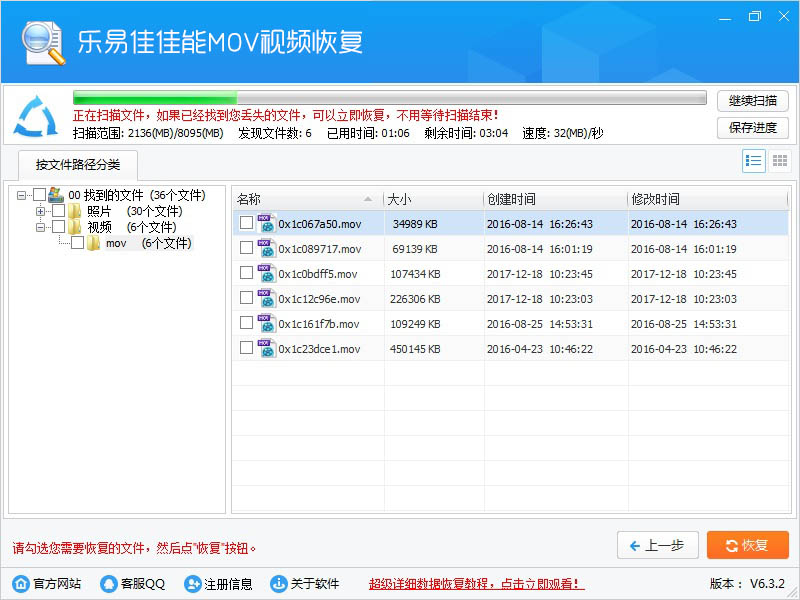This screenshot has height=600, width=800.
Task: Expand the 照片 tree node
Action: [x=41, y=211]
